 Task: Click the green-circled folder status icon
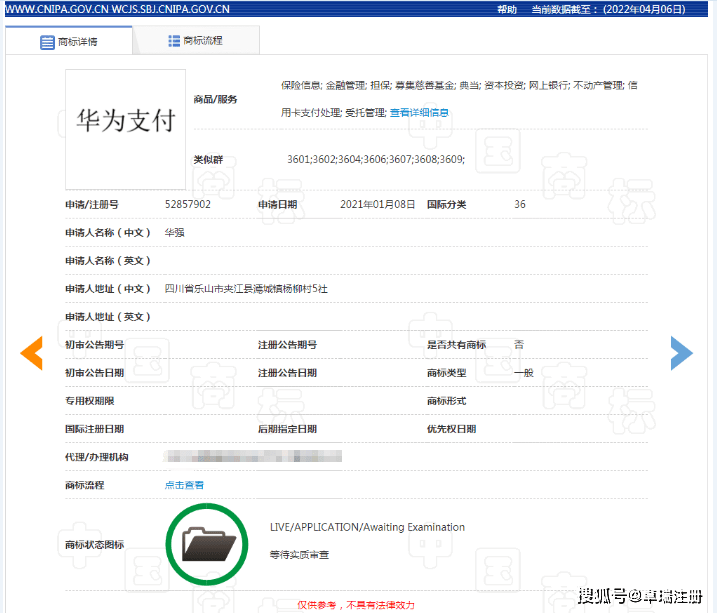[208, 544]
